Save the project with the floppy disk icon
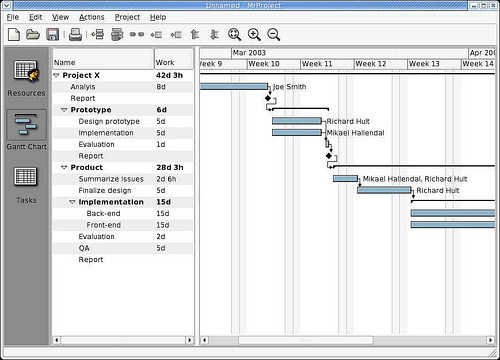Viewport: 500px width, 360px height. coord(52,34)
